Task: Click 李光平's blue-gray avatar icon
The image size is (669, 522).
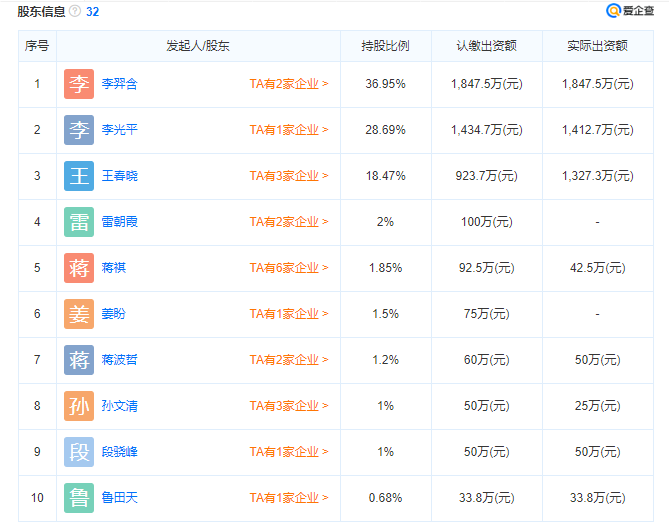Action: pyautogui.click(x=79, y=130)
